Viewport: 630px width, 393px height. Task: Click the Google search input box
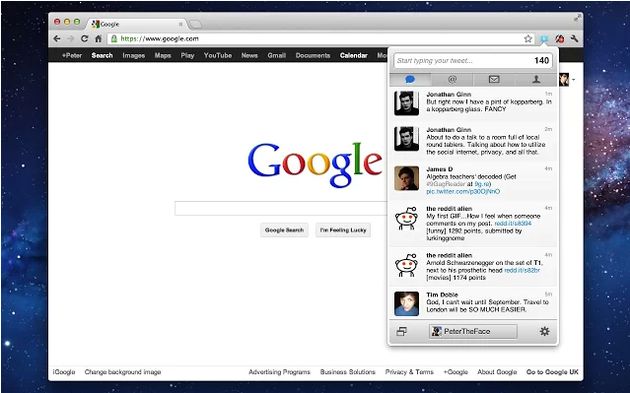pos(281,209)
